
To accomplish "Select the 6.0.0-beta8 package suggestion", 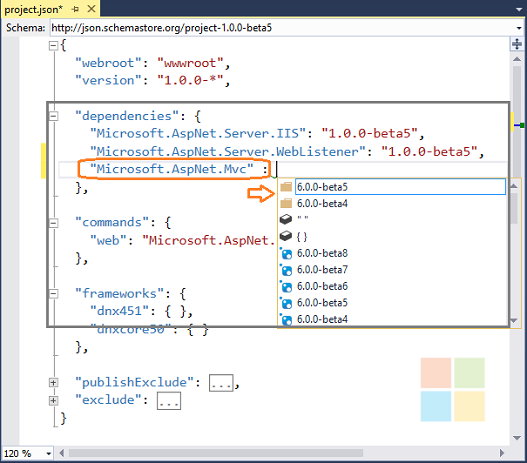I will (392, 253).
